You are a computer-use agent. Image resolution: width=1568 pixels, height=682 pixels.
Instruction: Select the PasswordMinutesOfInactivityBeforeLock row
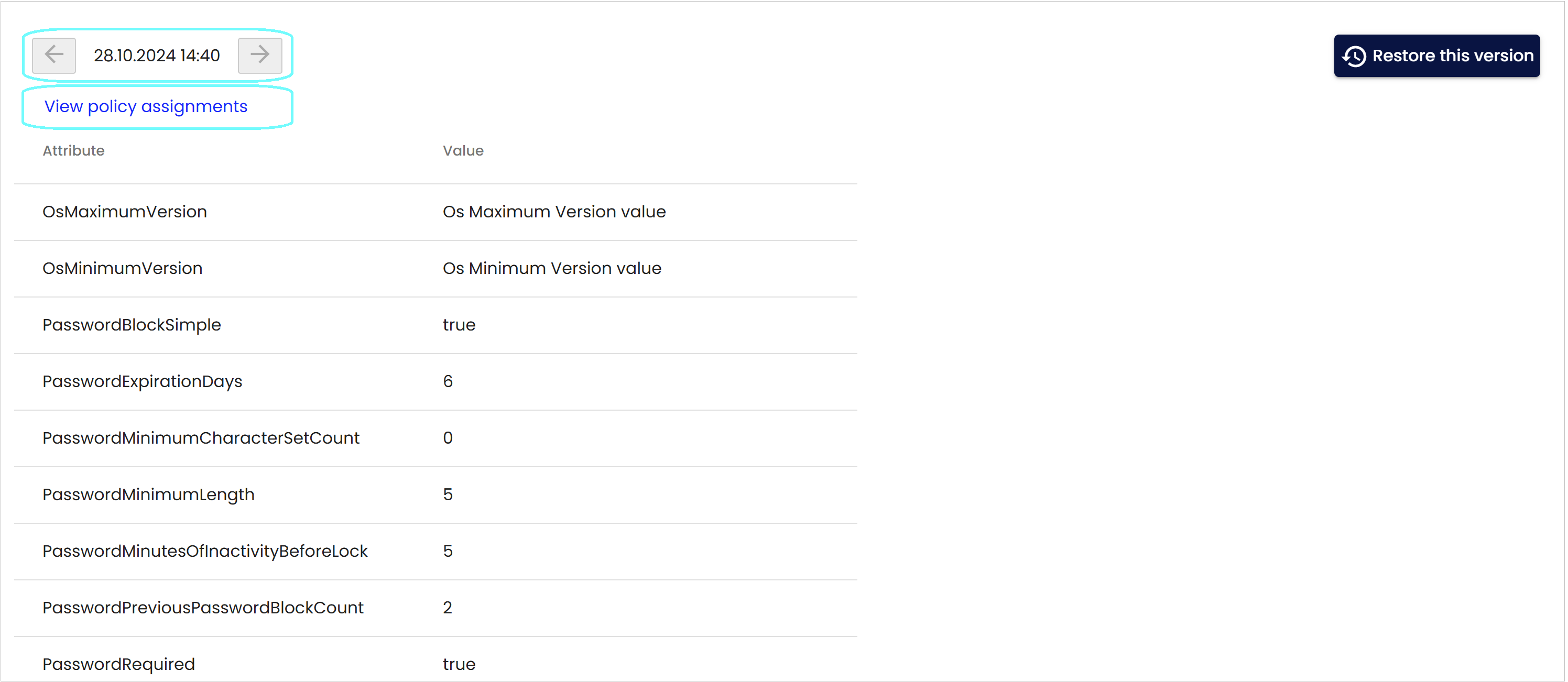pyautogui.click(x=436, y=552)
